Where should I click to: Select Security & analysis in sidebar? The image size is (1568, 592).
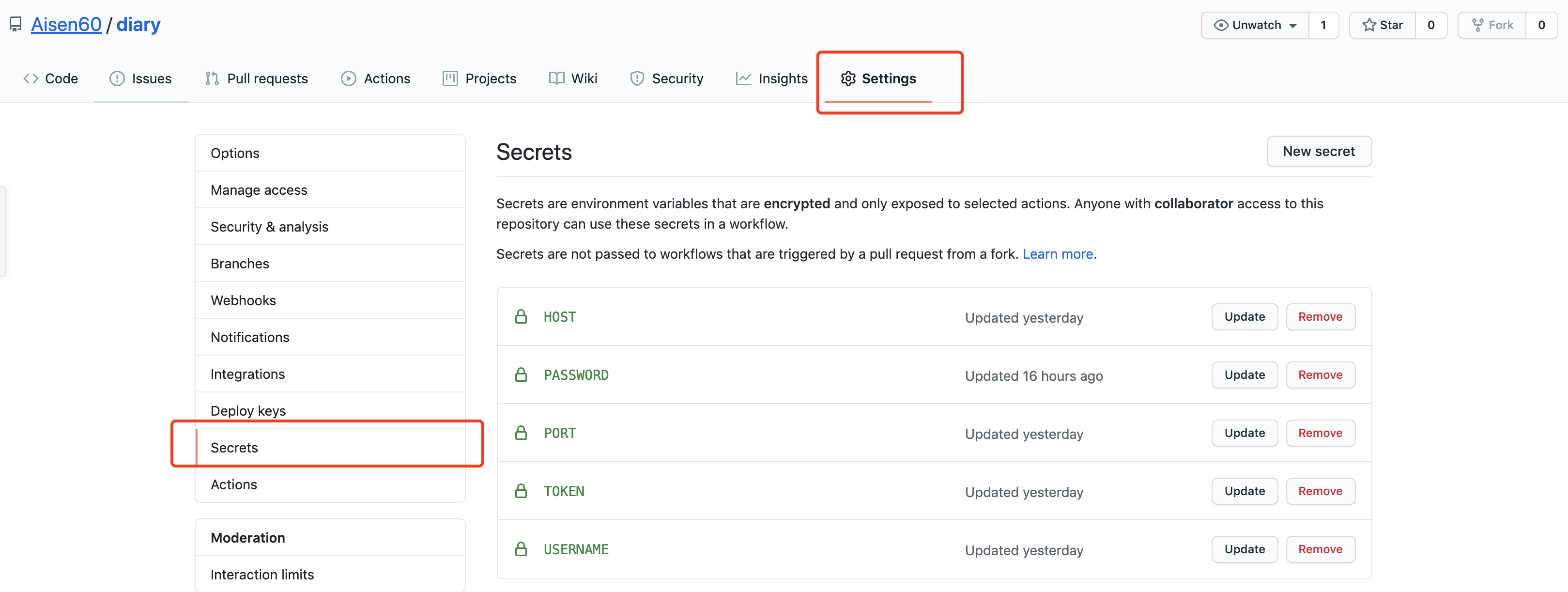[x=330, y=227]
